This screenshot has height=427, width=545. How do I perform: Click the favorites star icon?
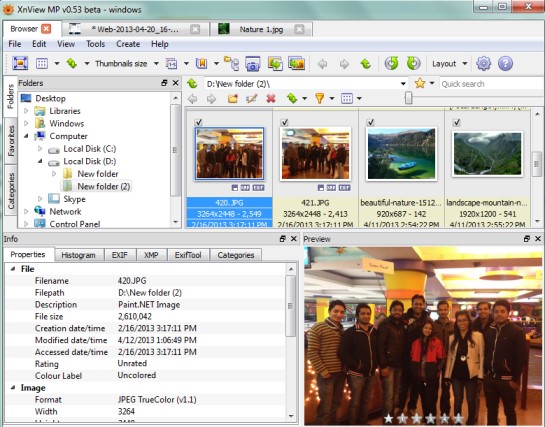click(420, 83)
